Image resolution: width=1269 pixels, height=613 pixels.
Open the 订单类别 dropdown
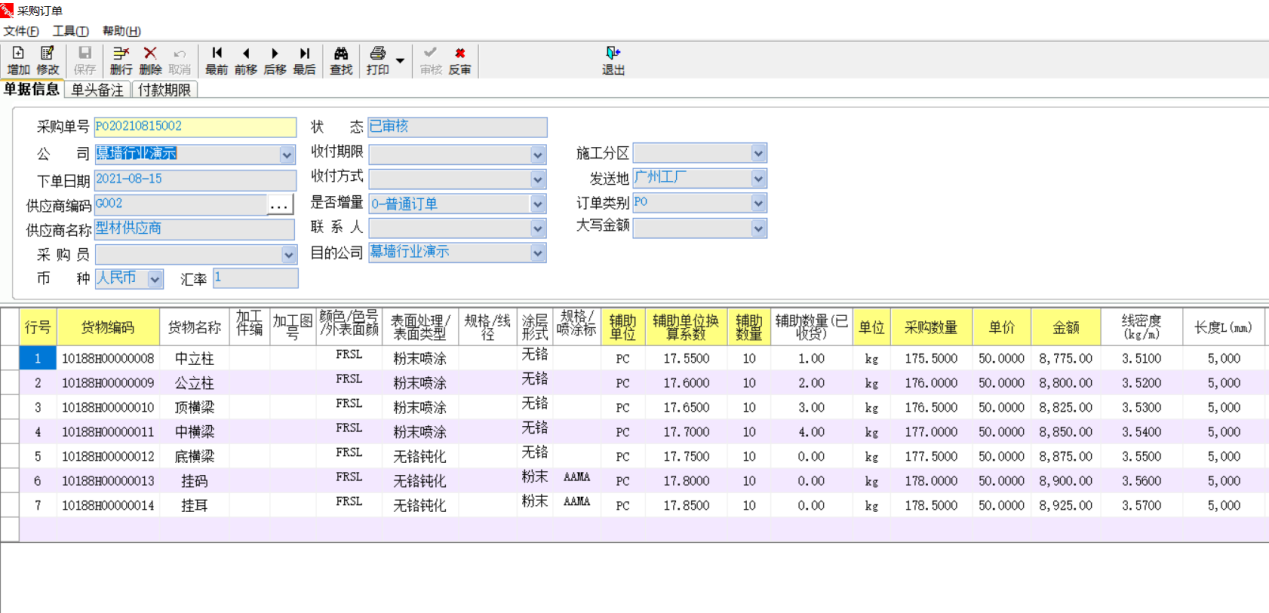coord(758,203)
